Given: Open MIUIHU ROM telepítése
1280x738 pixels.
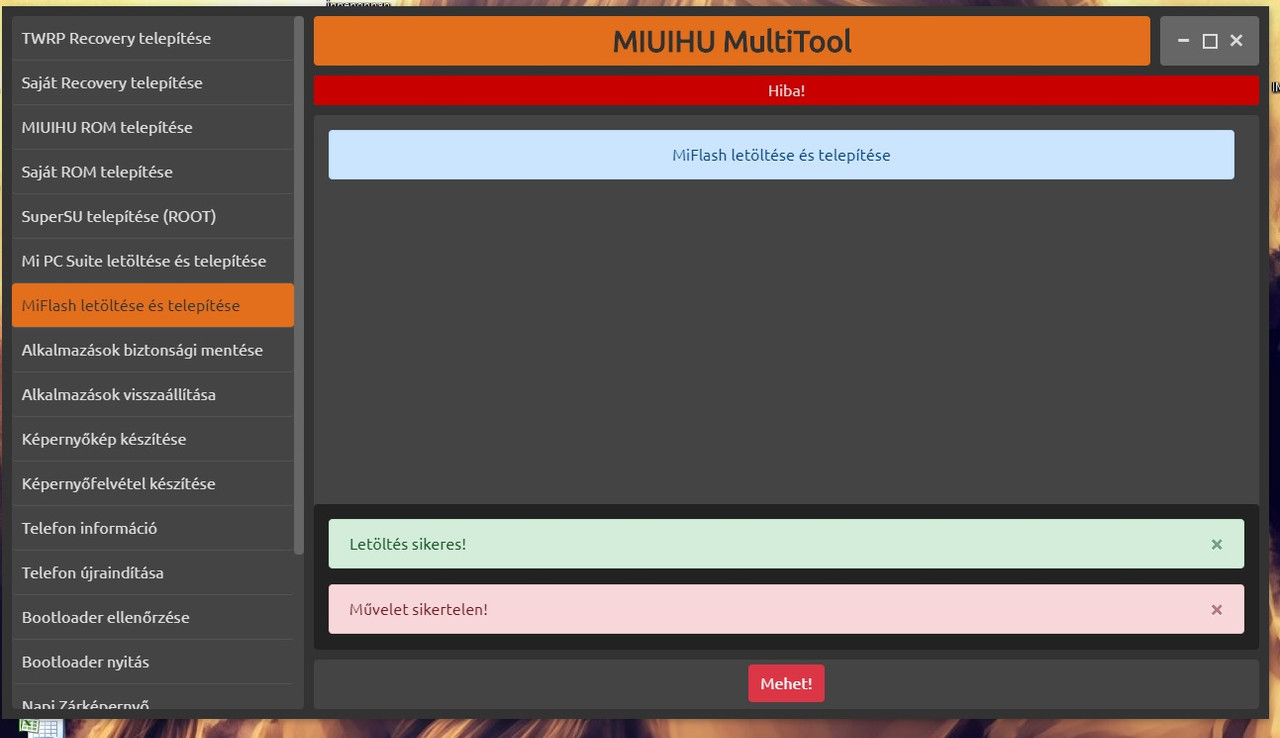Looking at the screenshot, I should (153, 127).
